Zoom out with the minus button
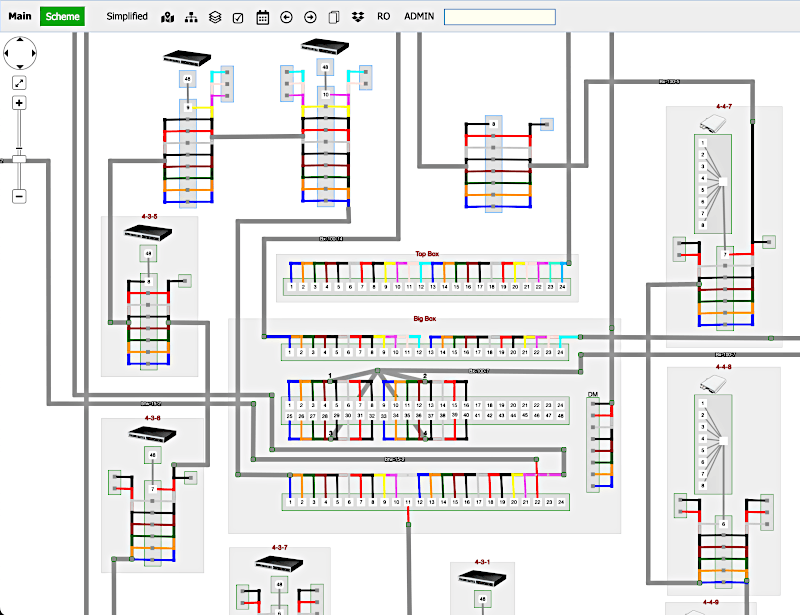 (19, 196)
